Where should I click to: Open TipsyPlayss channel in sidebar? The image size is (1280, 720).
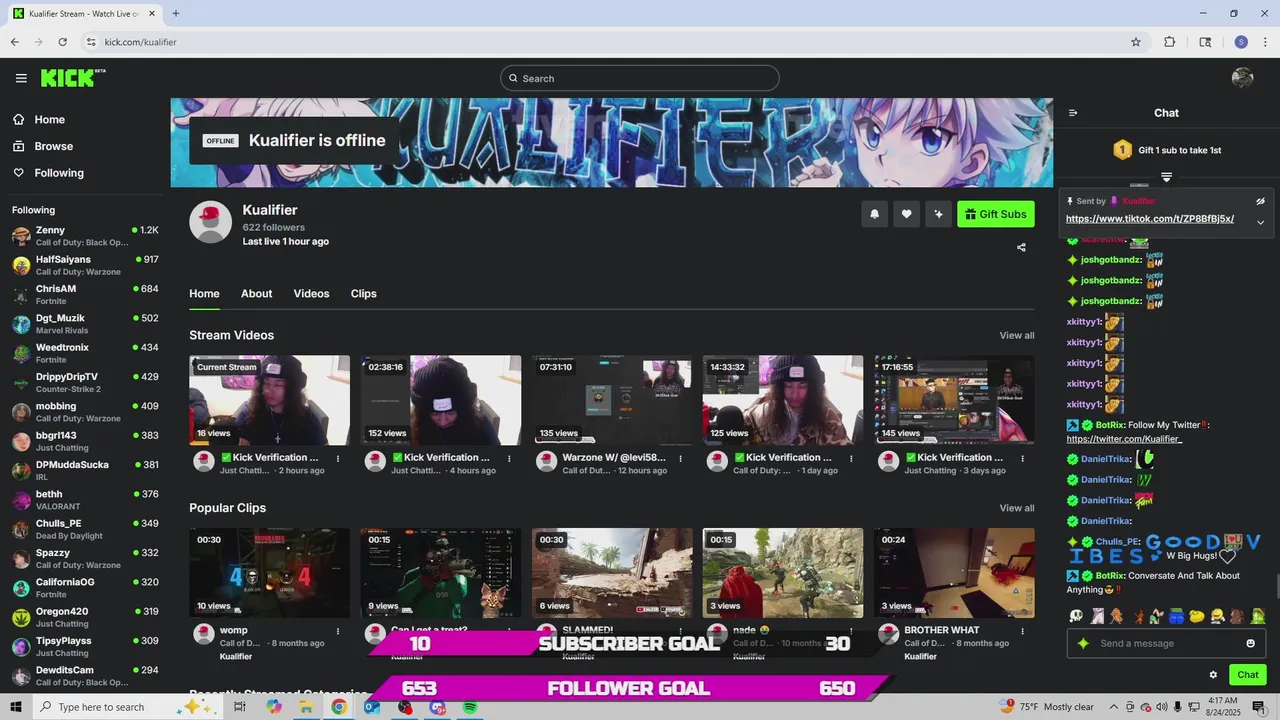pos(85,646)
